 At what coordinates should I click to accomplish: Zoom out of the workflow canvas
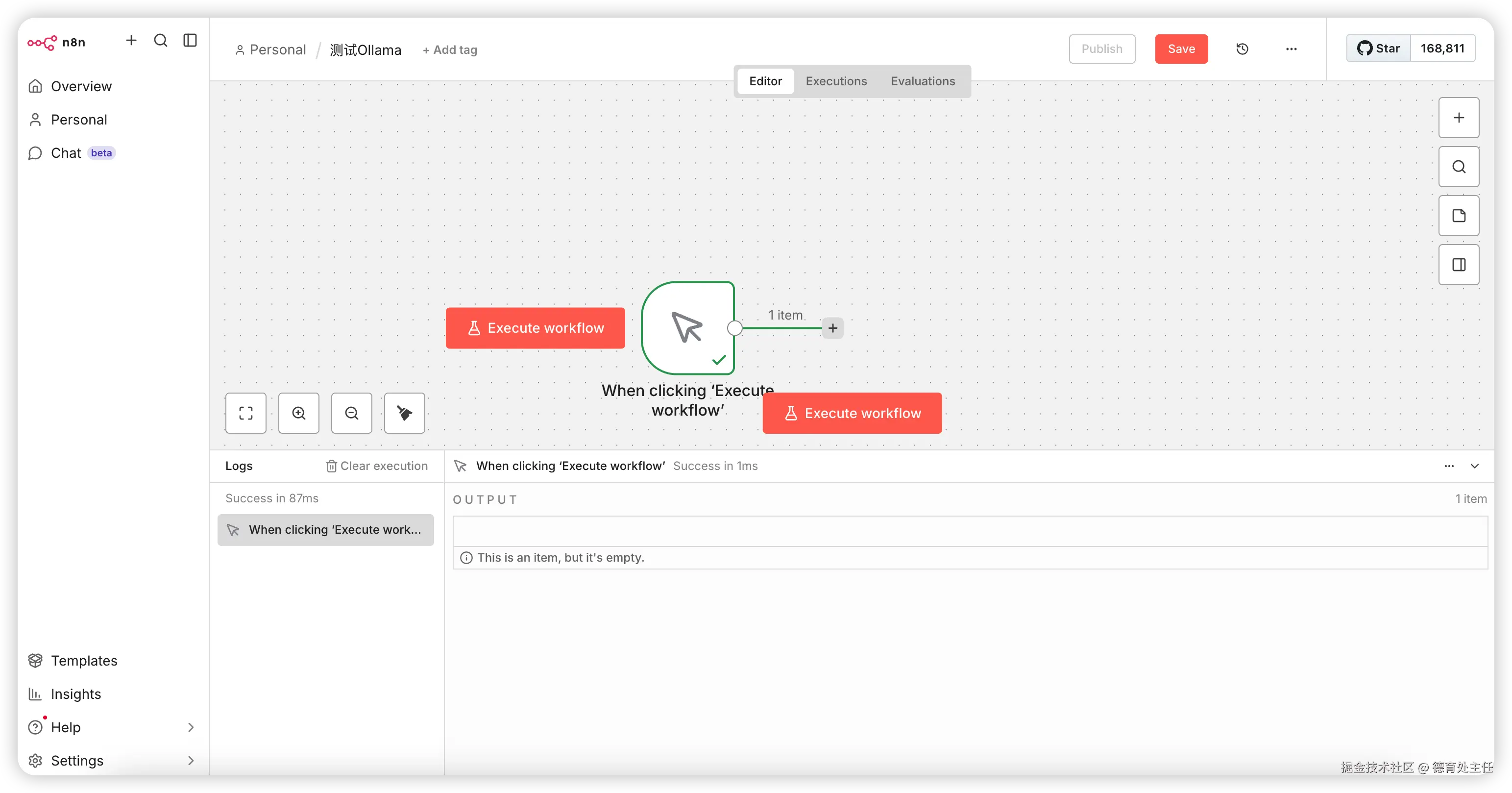pyautogui.click(x=352, y=413)
